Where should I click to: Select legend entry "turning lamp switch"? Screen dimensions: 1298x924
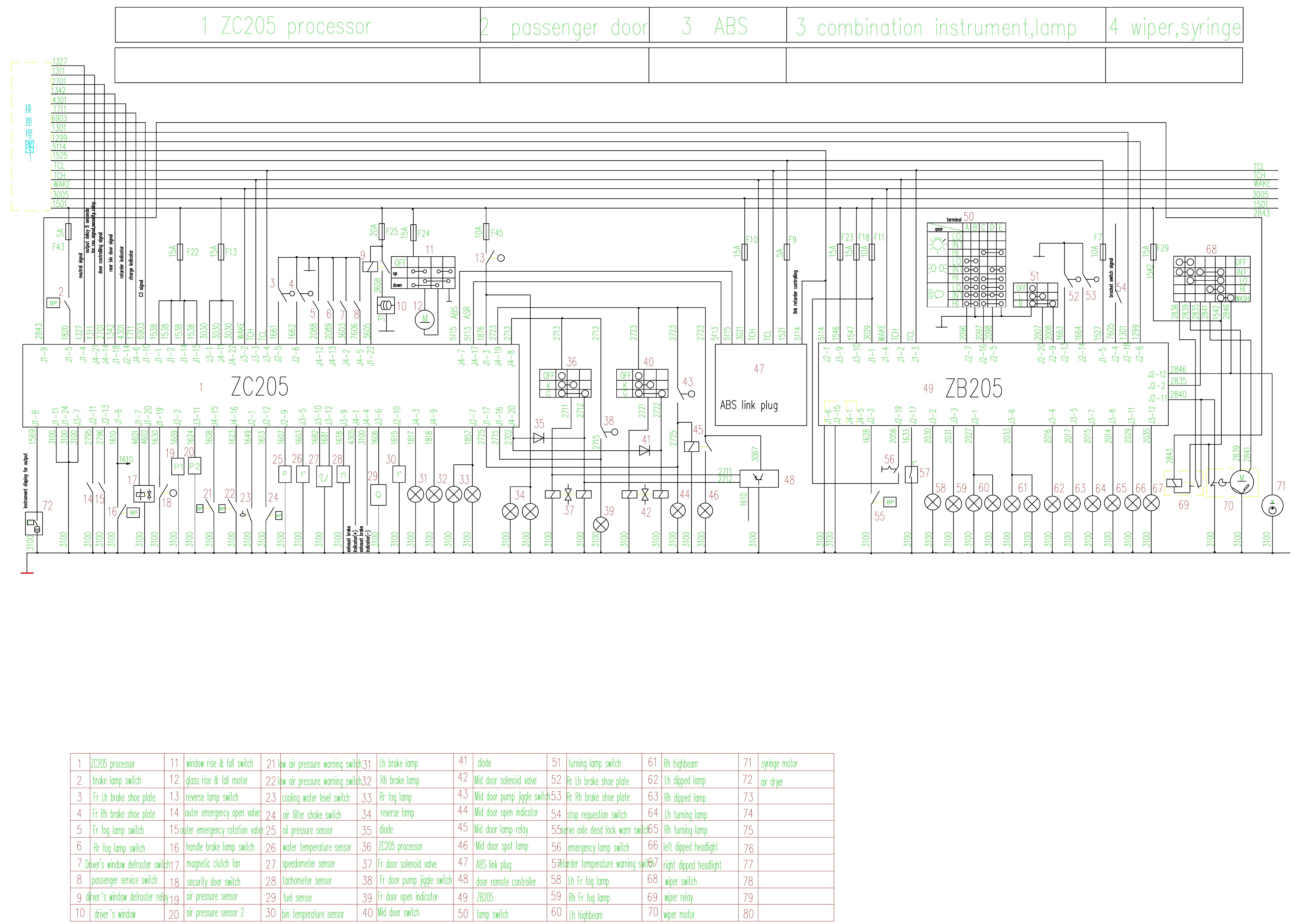[x=595, y=764]
